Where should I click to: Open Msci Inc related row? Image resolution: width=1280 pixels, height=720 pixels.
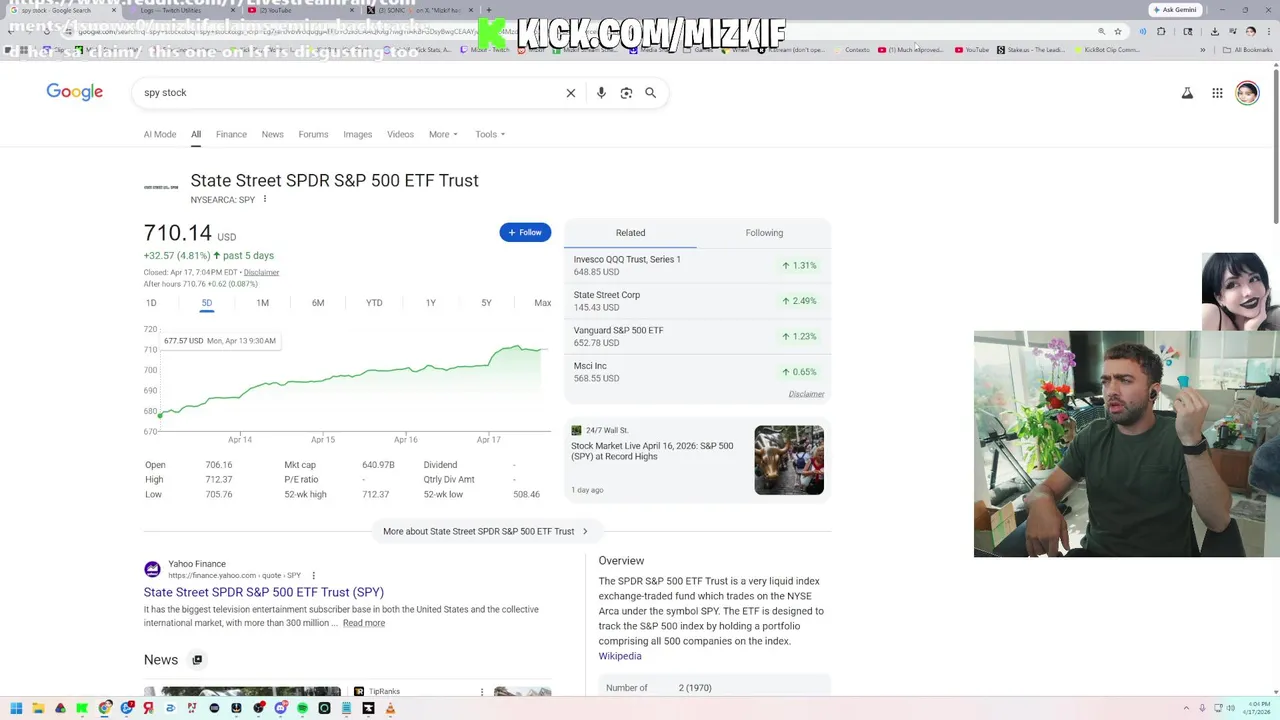coord(697,372)
